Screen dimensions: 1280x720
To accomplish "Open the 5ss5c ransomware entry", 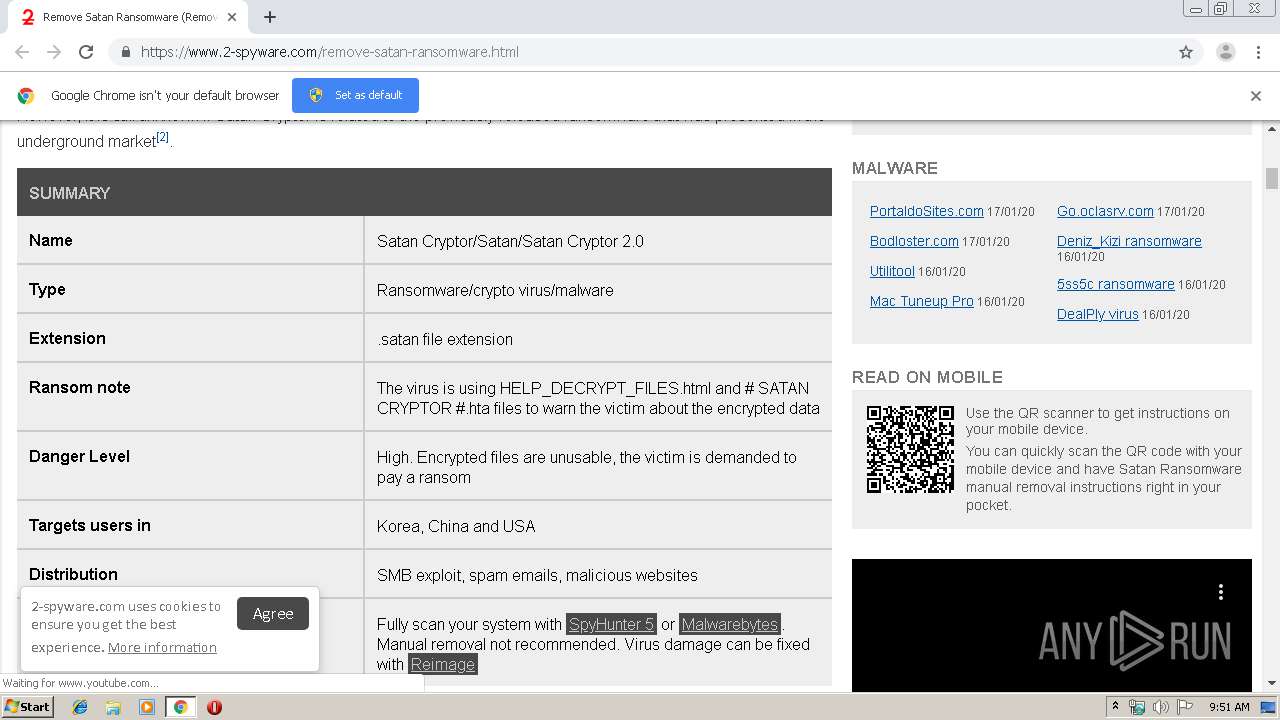I will click(1115, 284).
